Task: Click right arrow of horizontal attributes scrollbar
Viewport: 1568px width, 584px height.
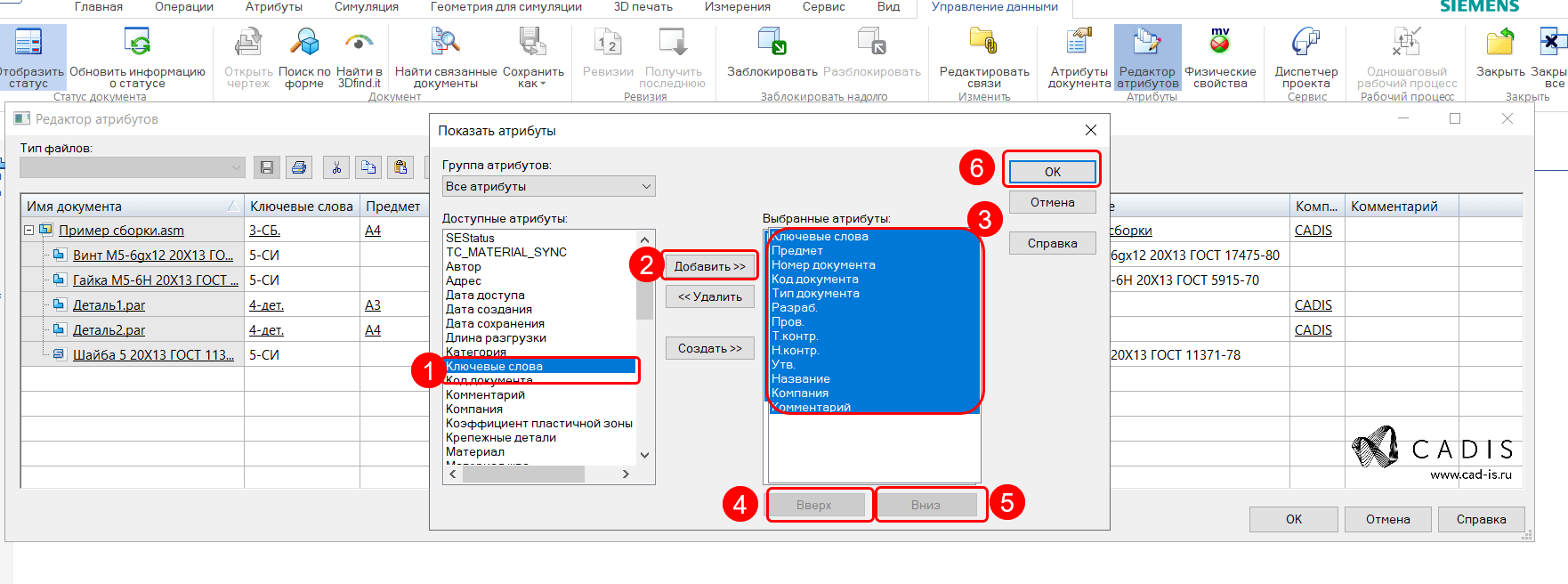Action: pos(626,474)
